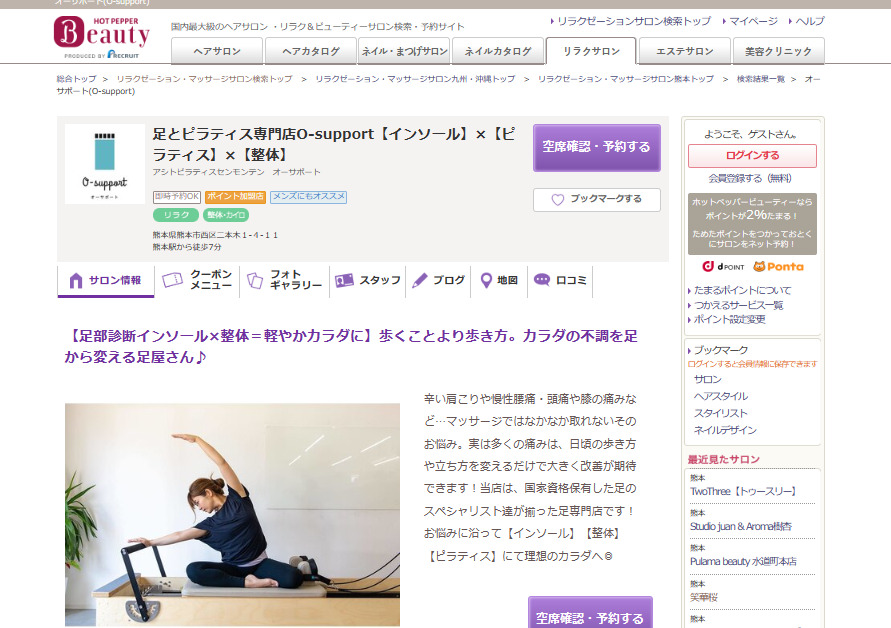Open the ヘアサロン tab
891x628 pixels.
pos(217,51)
